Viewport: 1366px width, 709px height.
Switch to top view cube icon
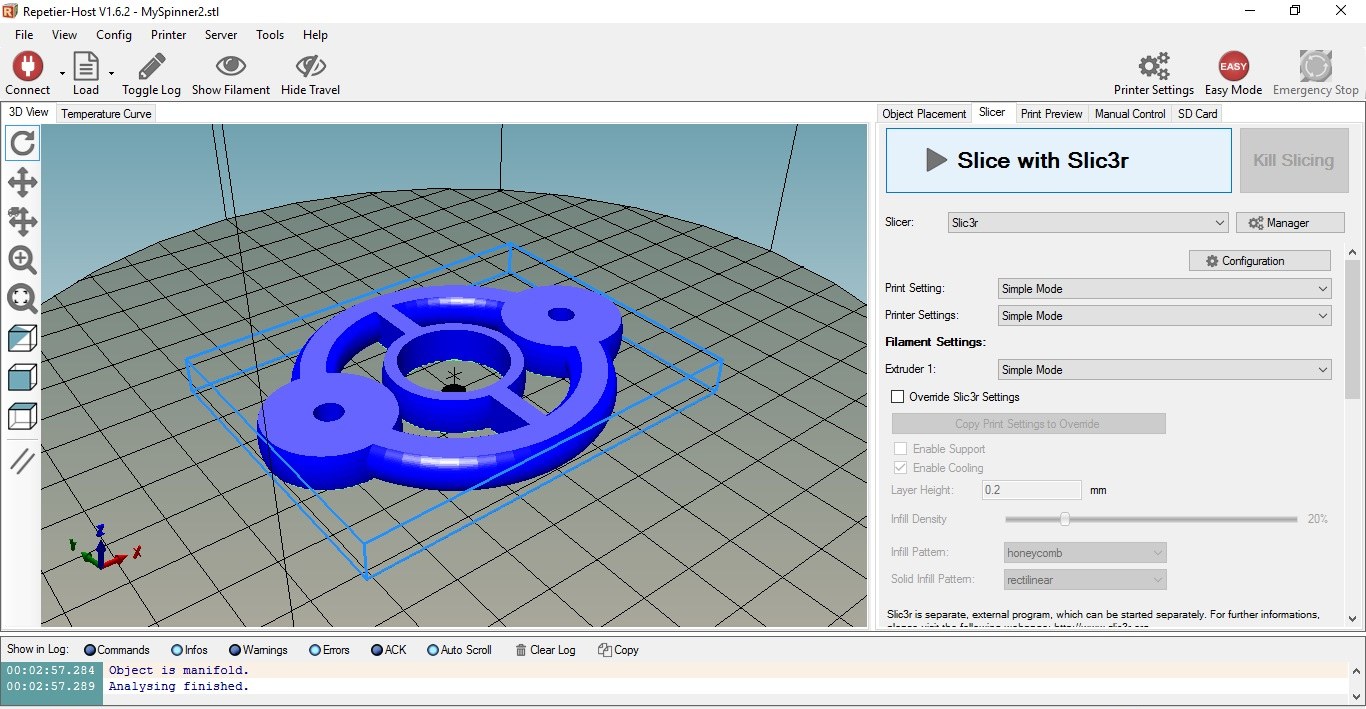click(x=22, y=416)
